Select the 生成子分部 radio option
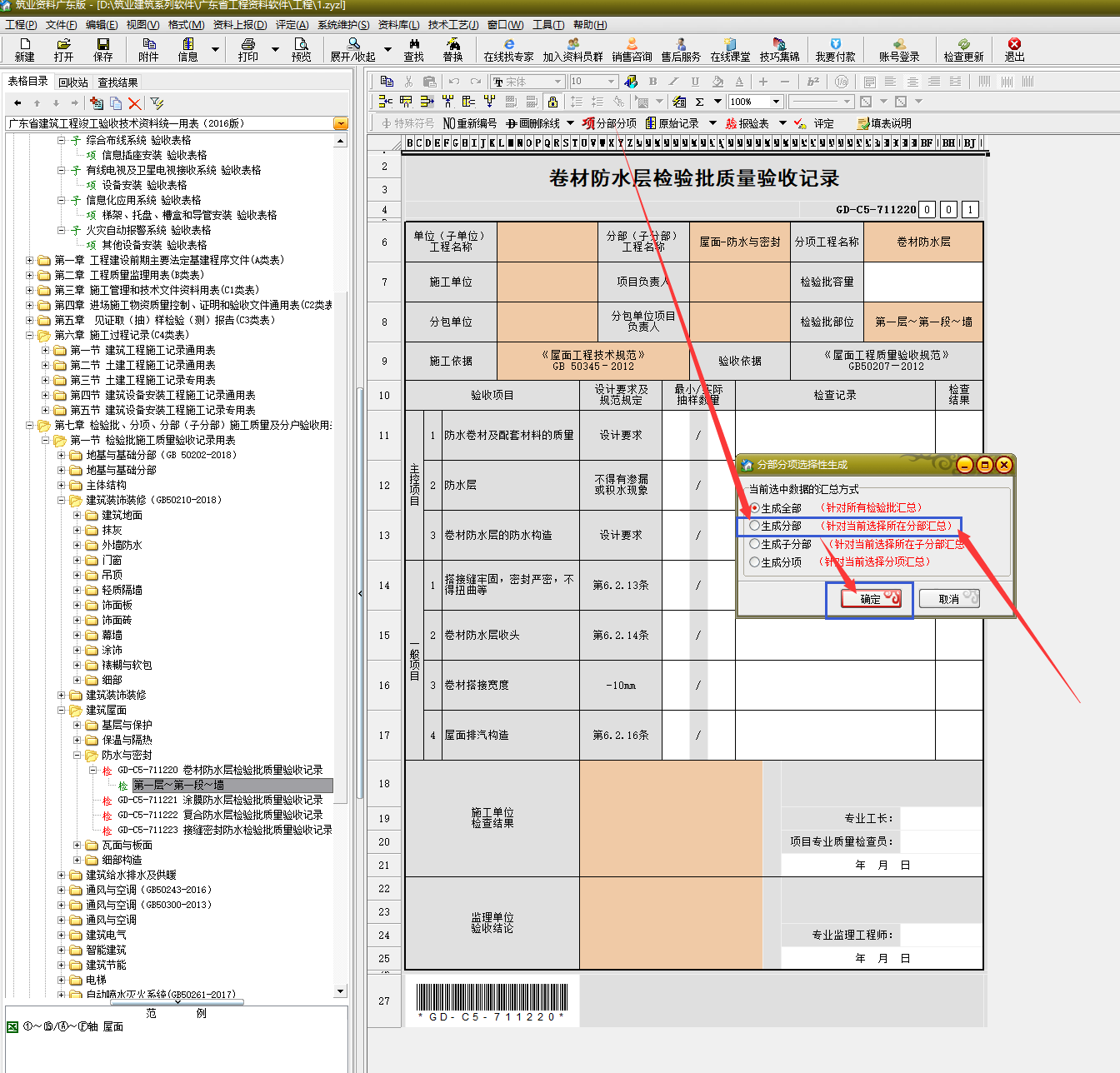 (x=755, y=544)
